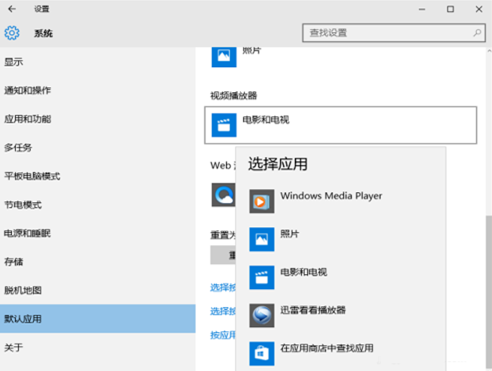492x371 pixels.
Task: Click the search magnifier icon
Action: tap(477, 33)
